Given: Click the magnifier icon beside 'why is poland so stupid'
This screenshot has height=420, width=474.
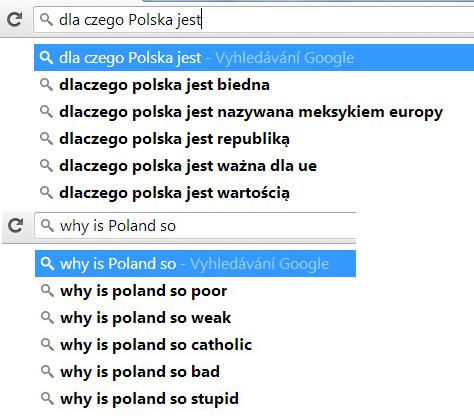Looking at the screenshot, I should click(47, 398).
